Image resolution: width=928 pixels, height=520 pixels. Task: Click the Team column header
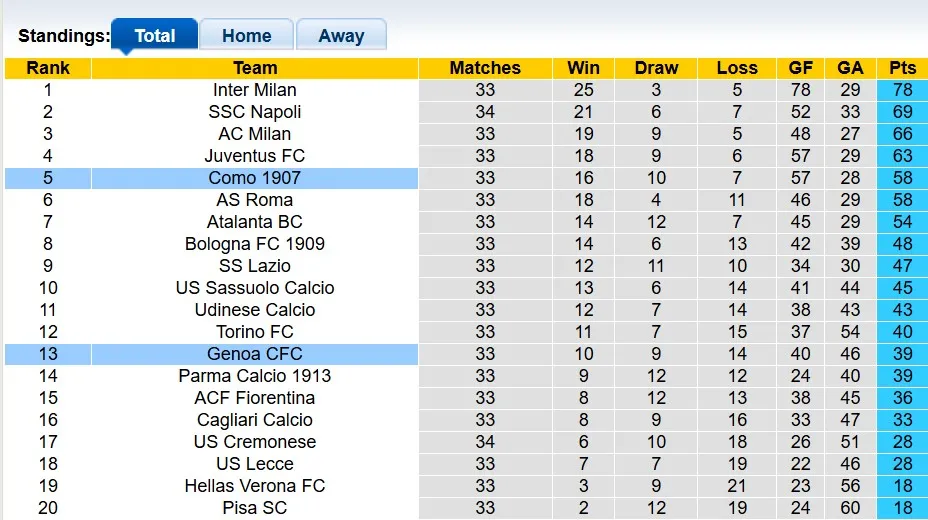point(255,68)
